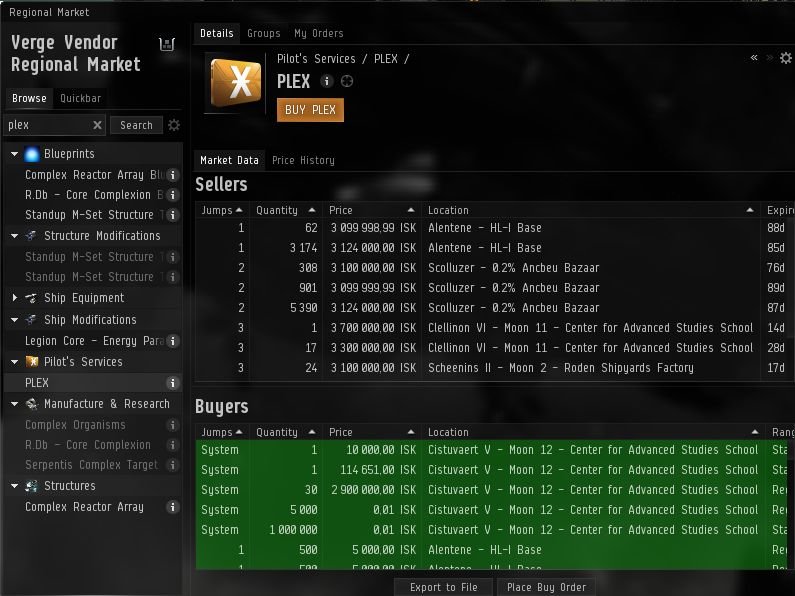Switch to the Quickbar tab
The width and height of the screenshot is (795, 596).
[x=81, y=98]
